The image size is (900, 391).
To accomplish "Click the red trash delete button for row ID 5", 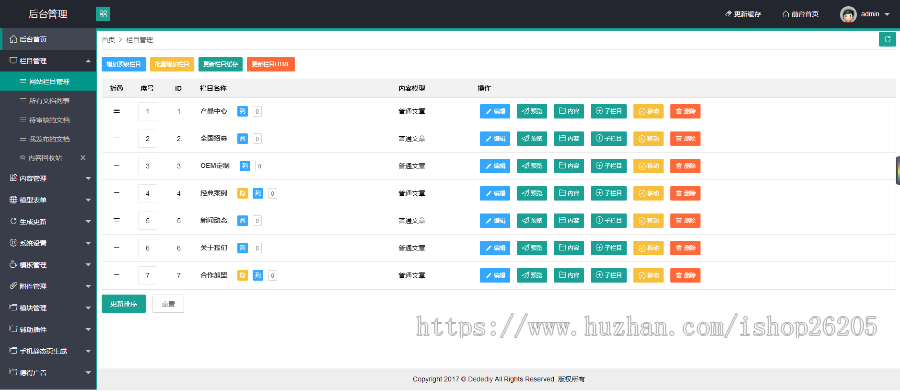I will pos(685,220).
